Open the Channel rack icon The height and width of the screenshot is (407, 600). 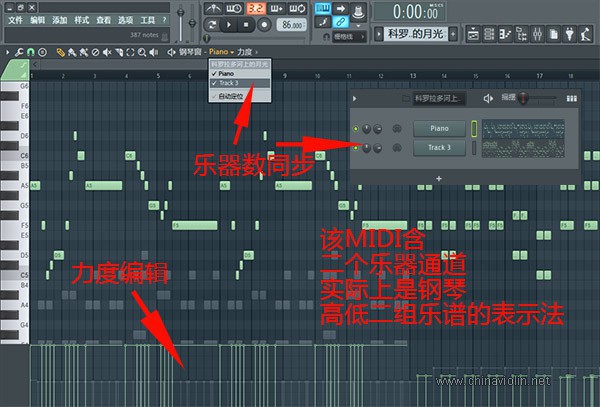pos(489,34)
